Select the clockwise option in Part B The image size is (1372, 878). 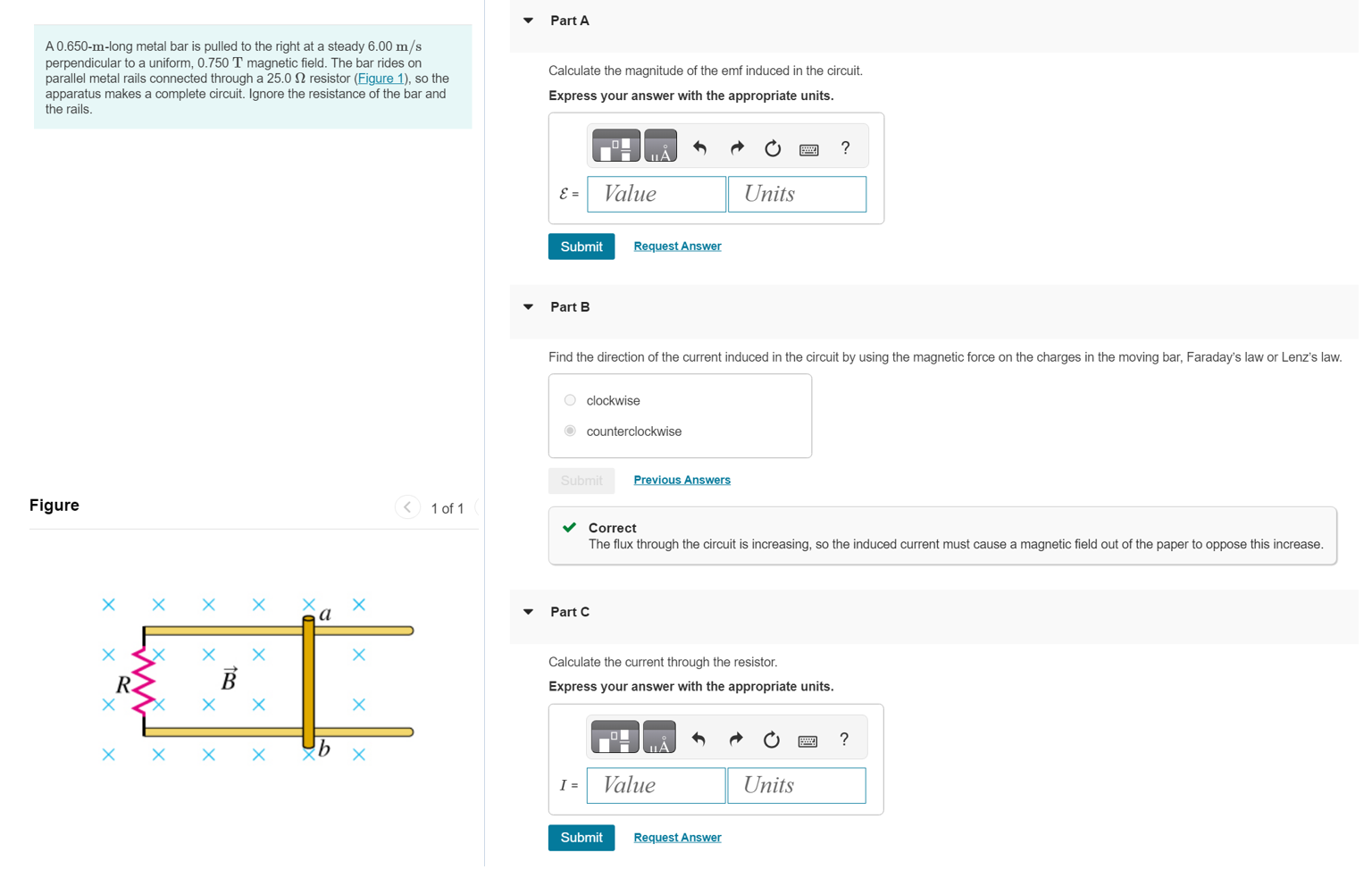[570, 400]
